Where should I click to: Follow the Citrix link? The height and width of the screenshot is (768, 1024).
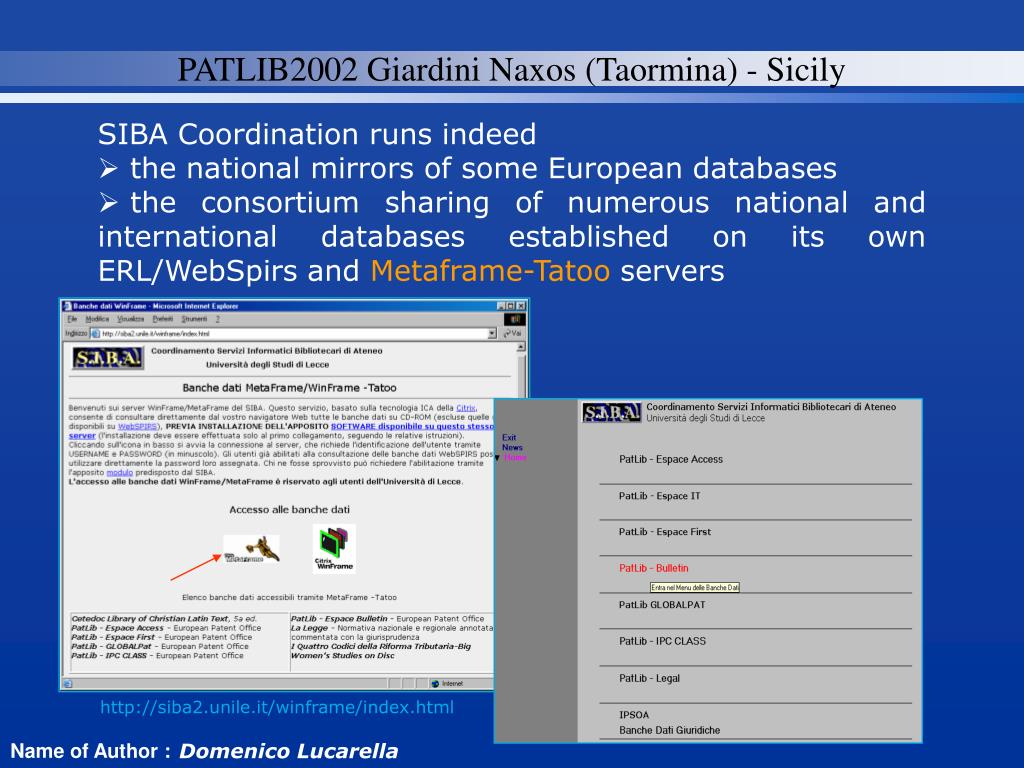466,408
